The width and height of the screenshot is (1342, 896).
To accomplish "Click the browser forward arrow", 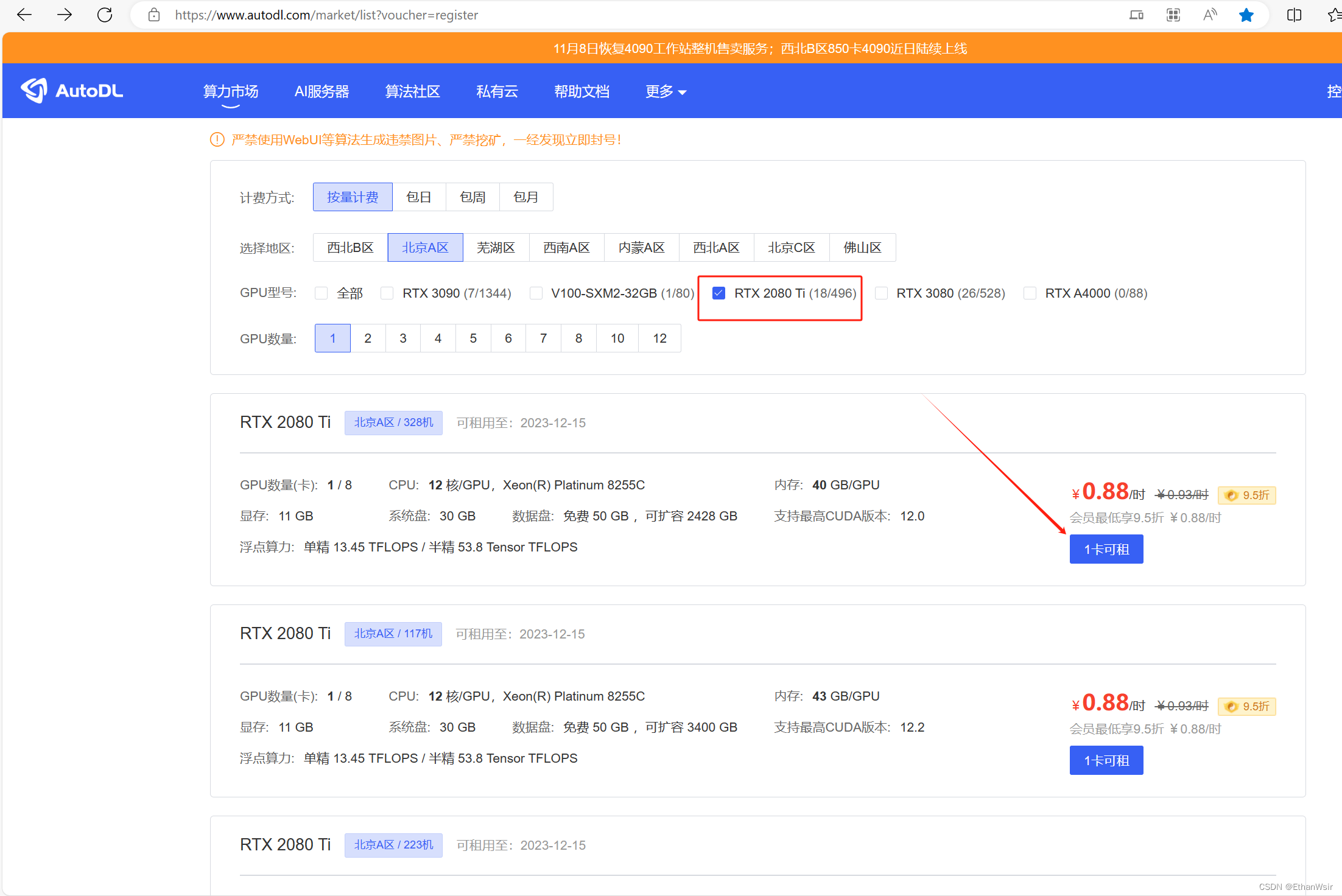I will pyautogui.click(x=65, y=15).
